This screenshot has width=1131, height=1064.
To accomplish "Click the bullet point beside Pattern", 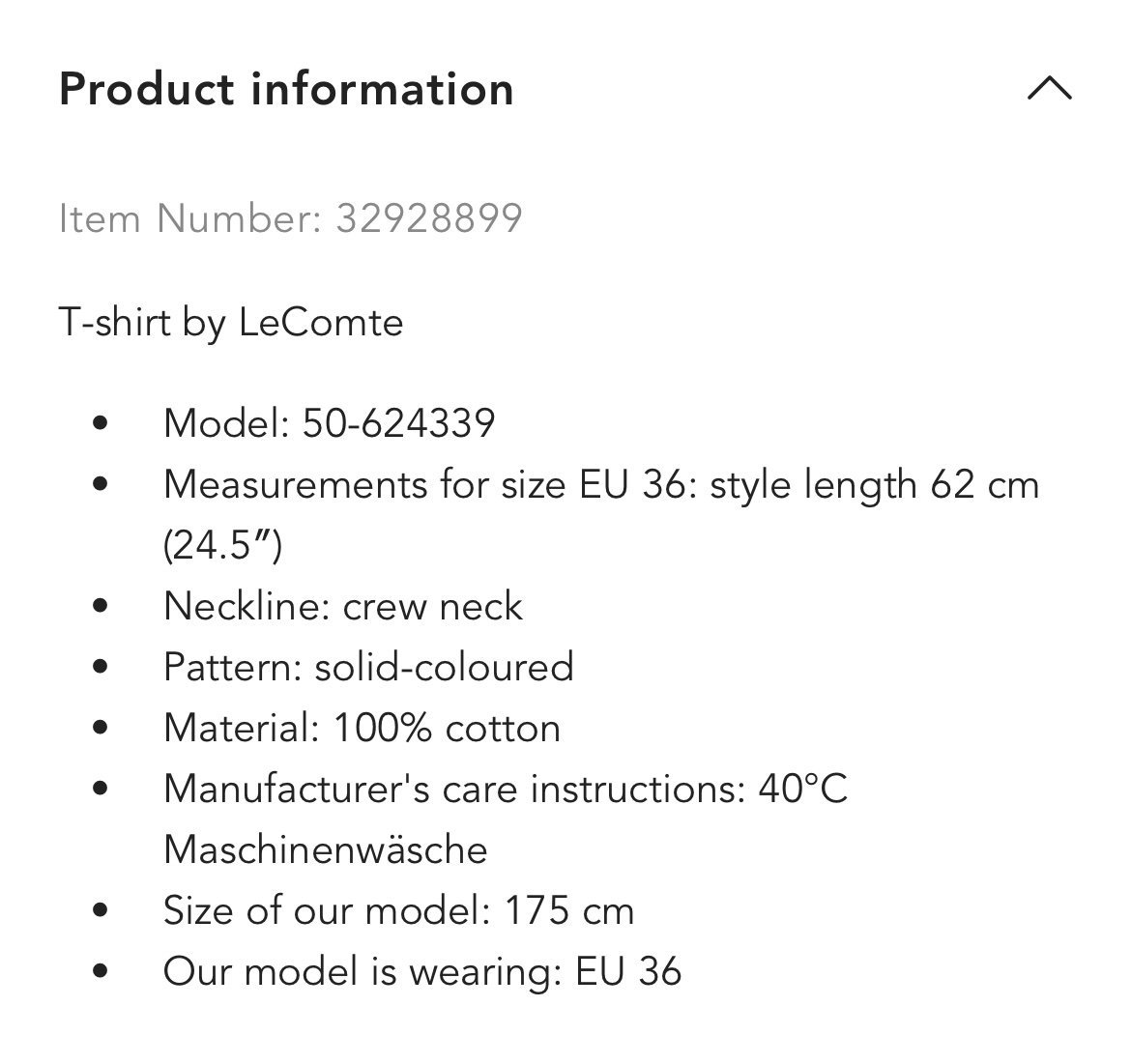I will 99,668.
